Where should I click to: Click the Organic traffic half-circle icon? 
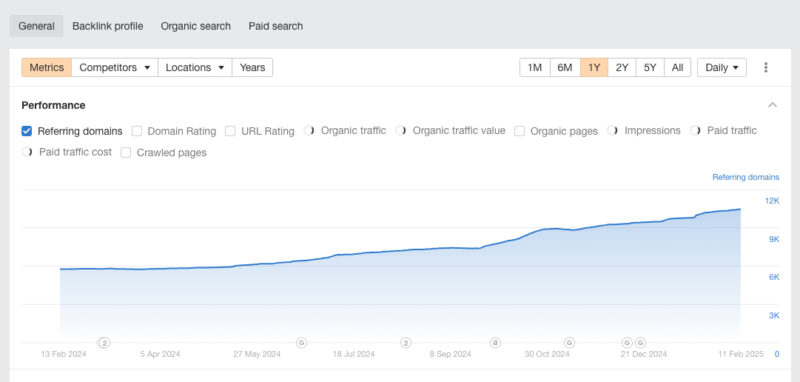(309, 131)
